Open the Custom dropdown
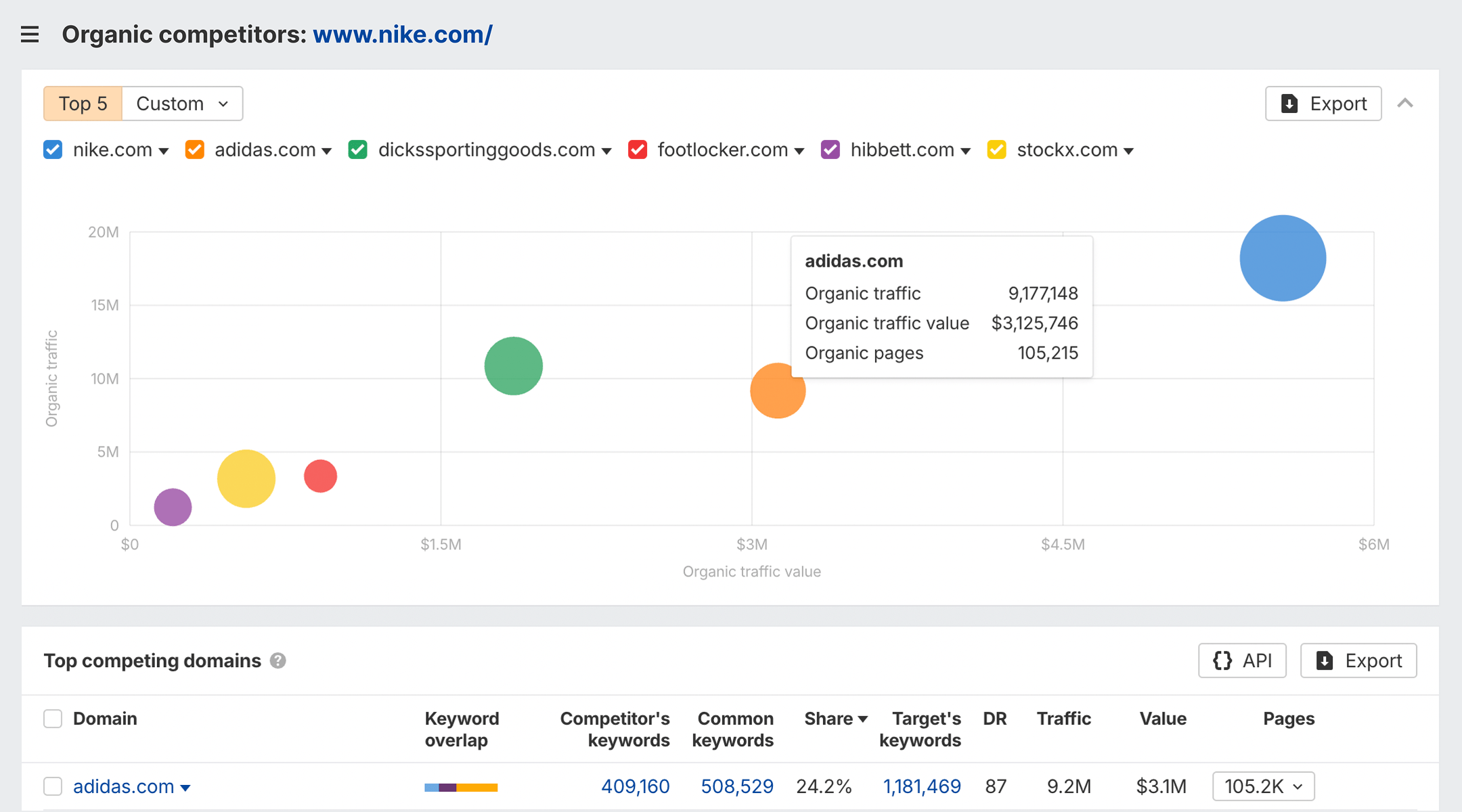 [x=182, y=104]
